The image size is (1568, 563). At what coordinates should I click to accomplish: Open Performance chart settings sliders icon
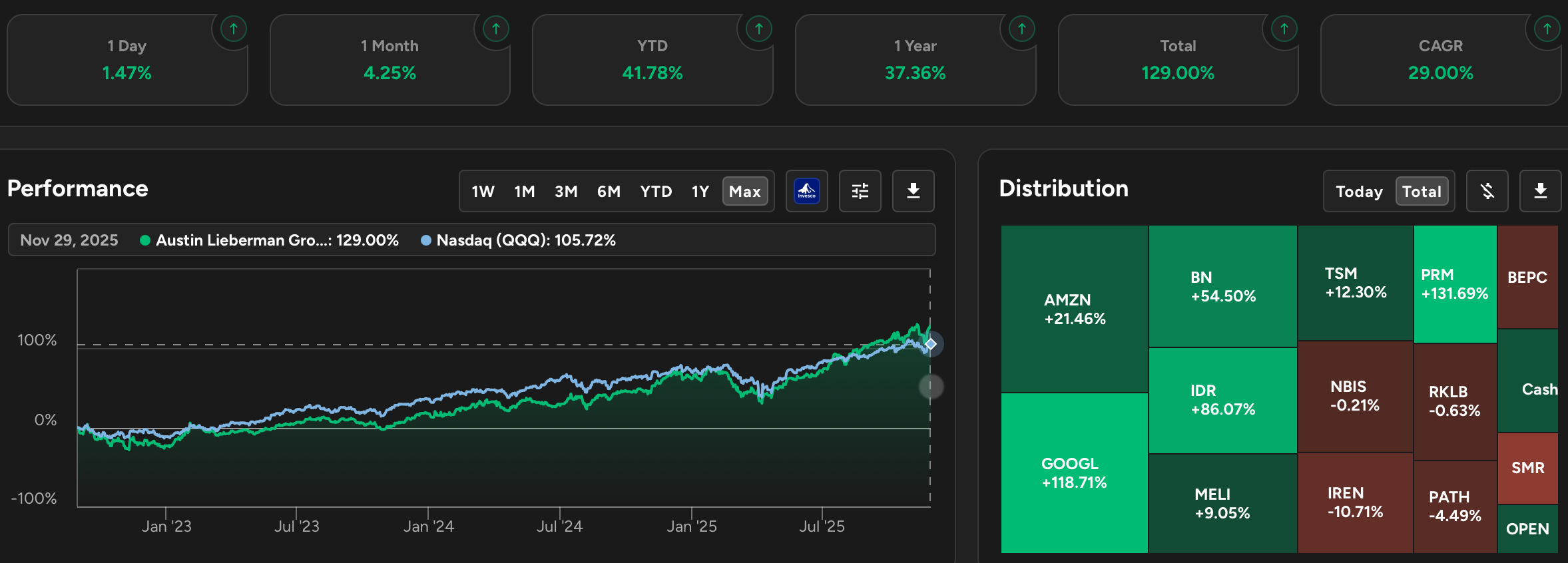pos(860,191)
